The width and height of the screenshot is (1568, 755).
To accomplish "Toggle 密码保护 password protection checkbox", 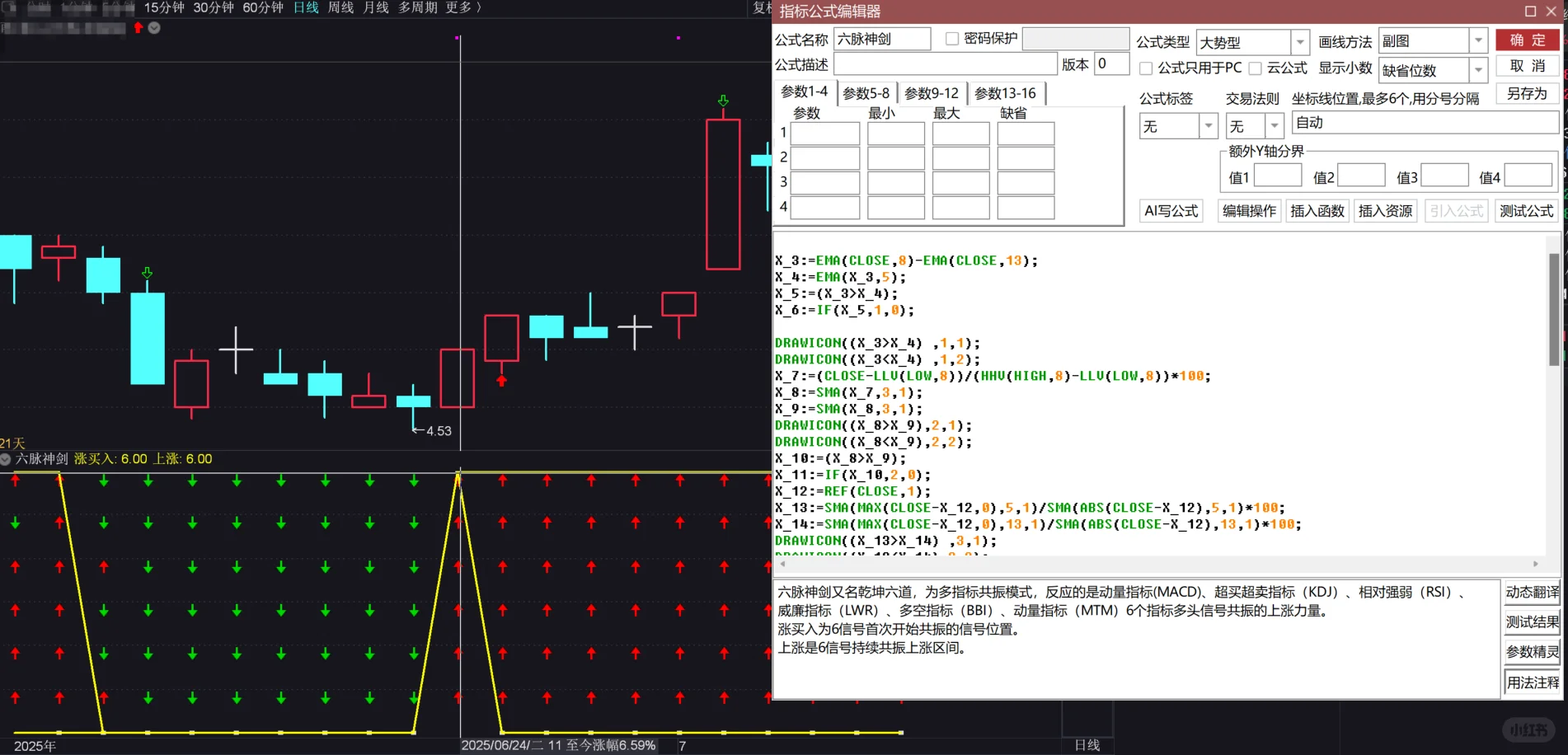I will pyautogui.click(x=952, y=39).
